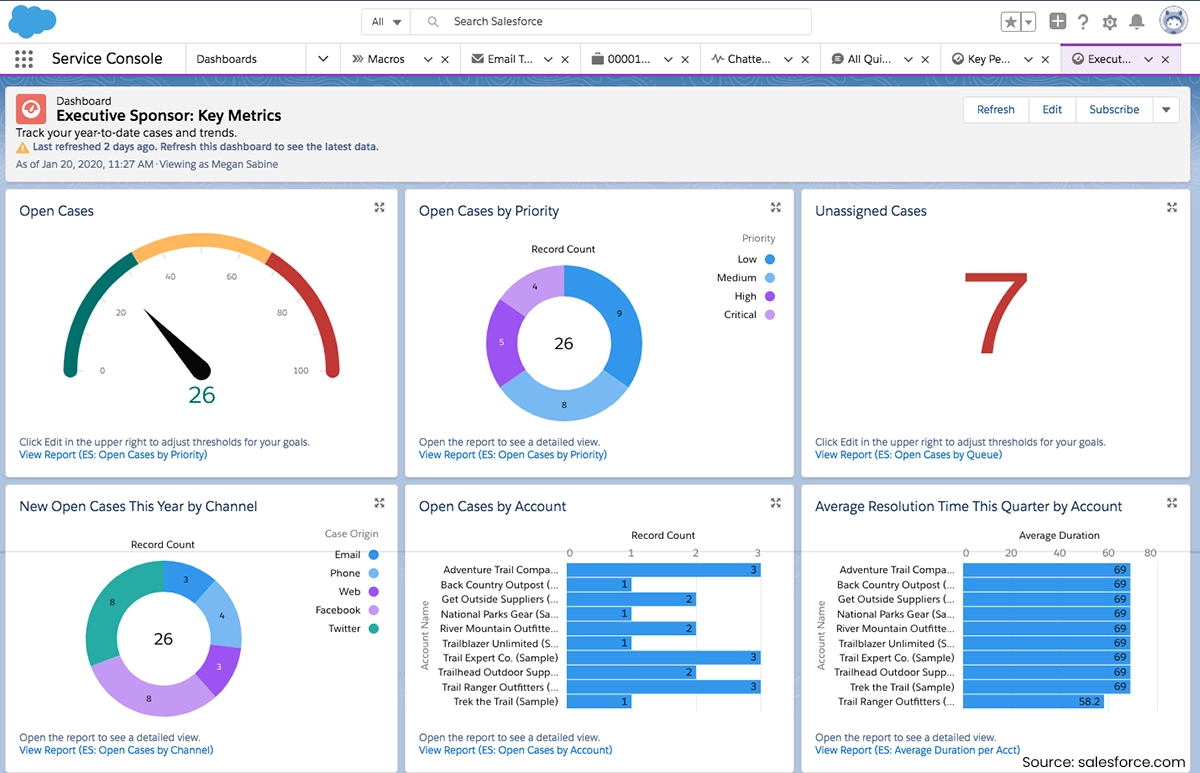Screen dimensions: 1200x773
Task: Open the App Launcher grid icon
Action: (x=24, y=59)
